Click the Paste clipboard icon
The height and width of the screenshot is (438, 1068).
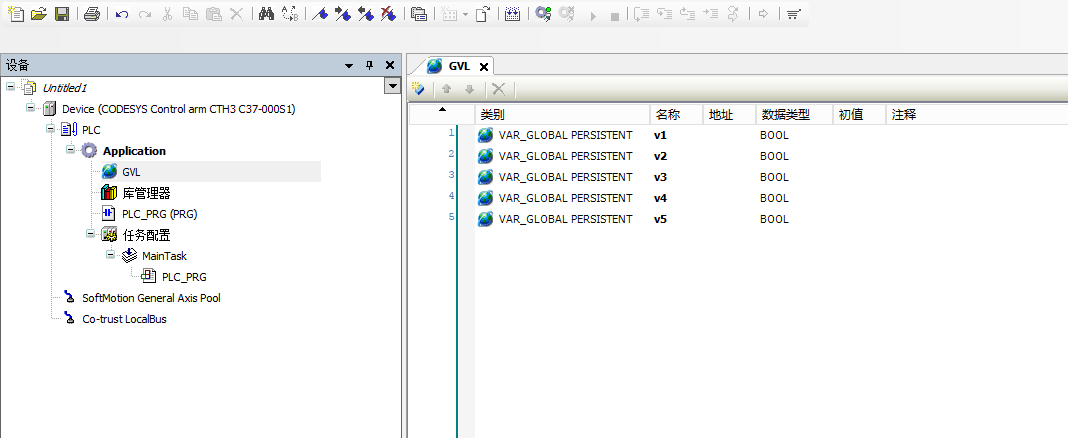tap(213, 14)
